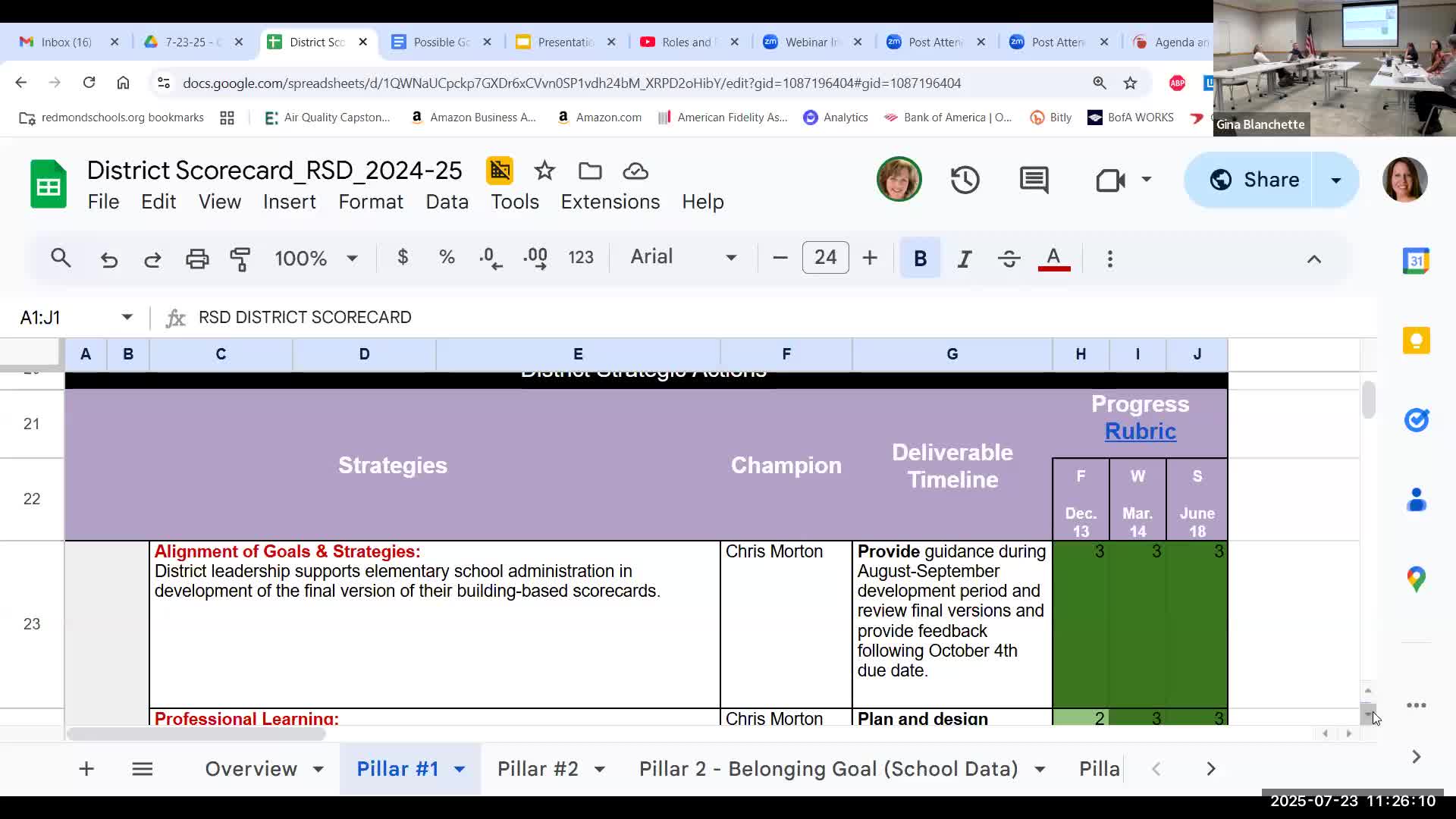Image resolution: width=1456 pixels, height=819 pixels.
Task: Click the paint format roller icon
Action: [x=240, y=259]
